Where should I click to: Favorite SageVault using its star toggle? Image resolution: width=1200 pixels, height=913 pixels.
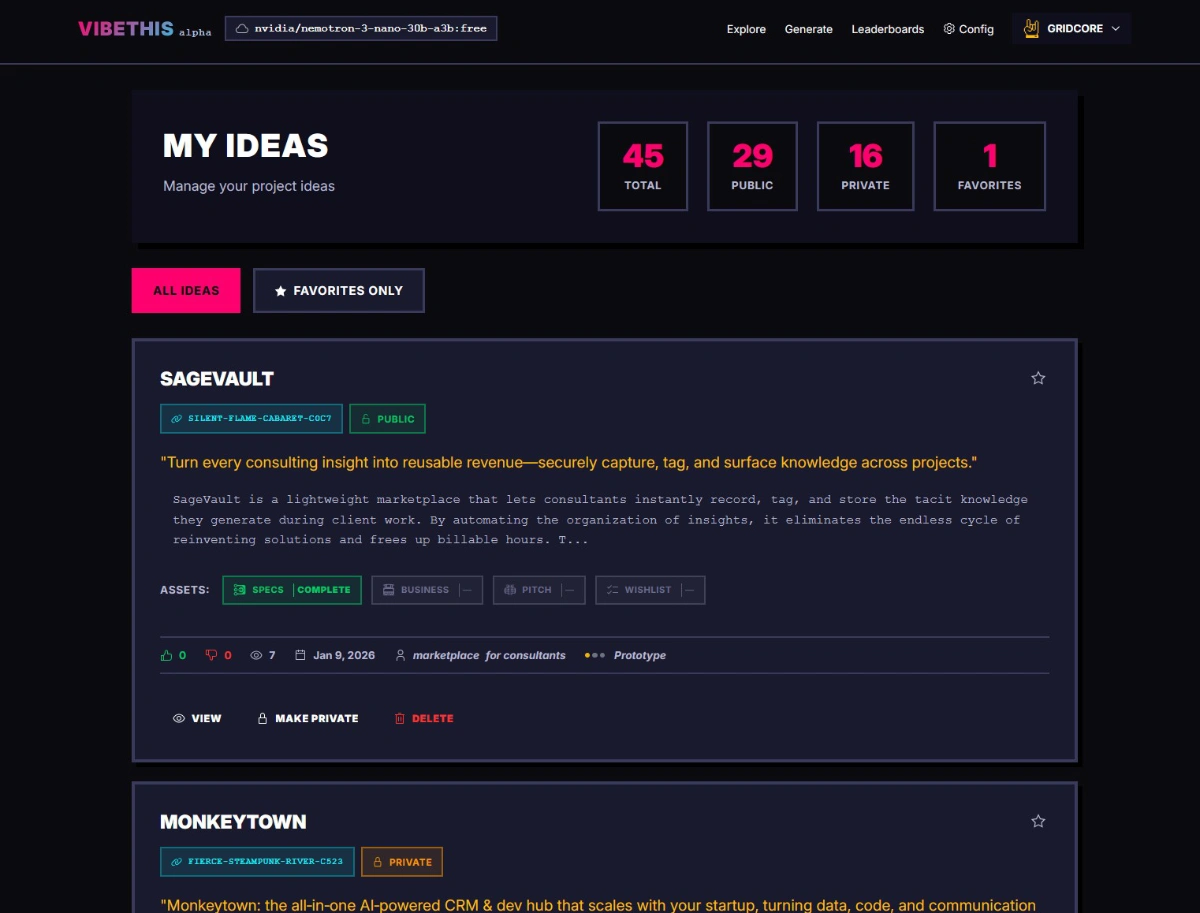1038,378
